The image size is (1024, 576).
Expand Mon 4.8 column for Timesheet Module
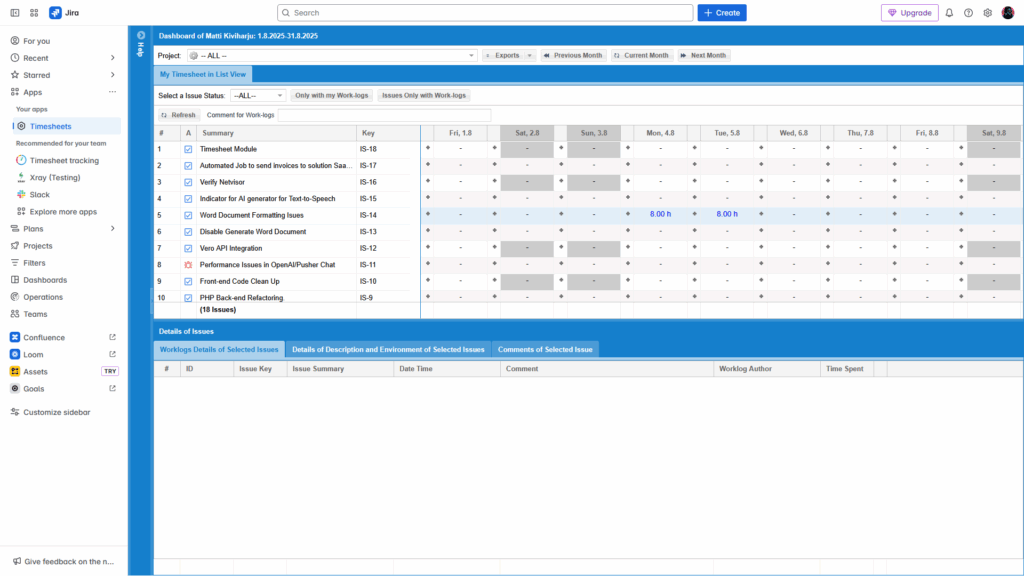628,148
